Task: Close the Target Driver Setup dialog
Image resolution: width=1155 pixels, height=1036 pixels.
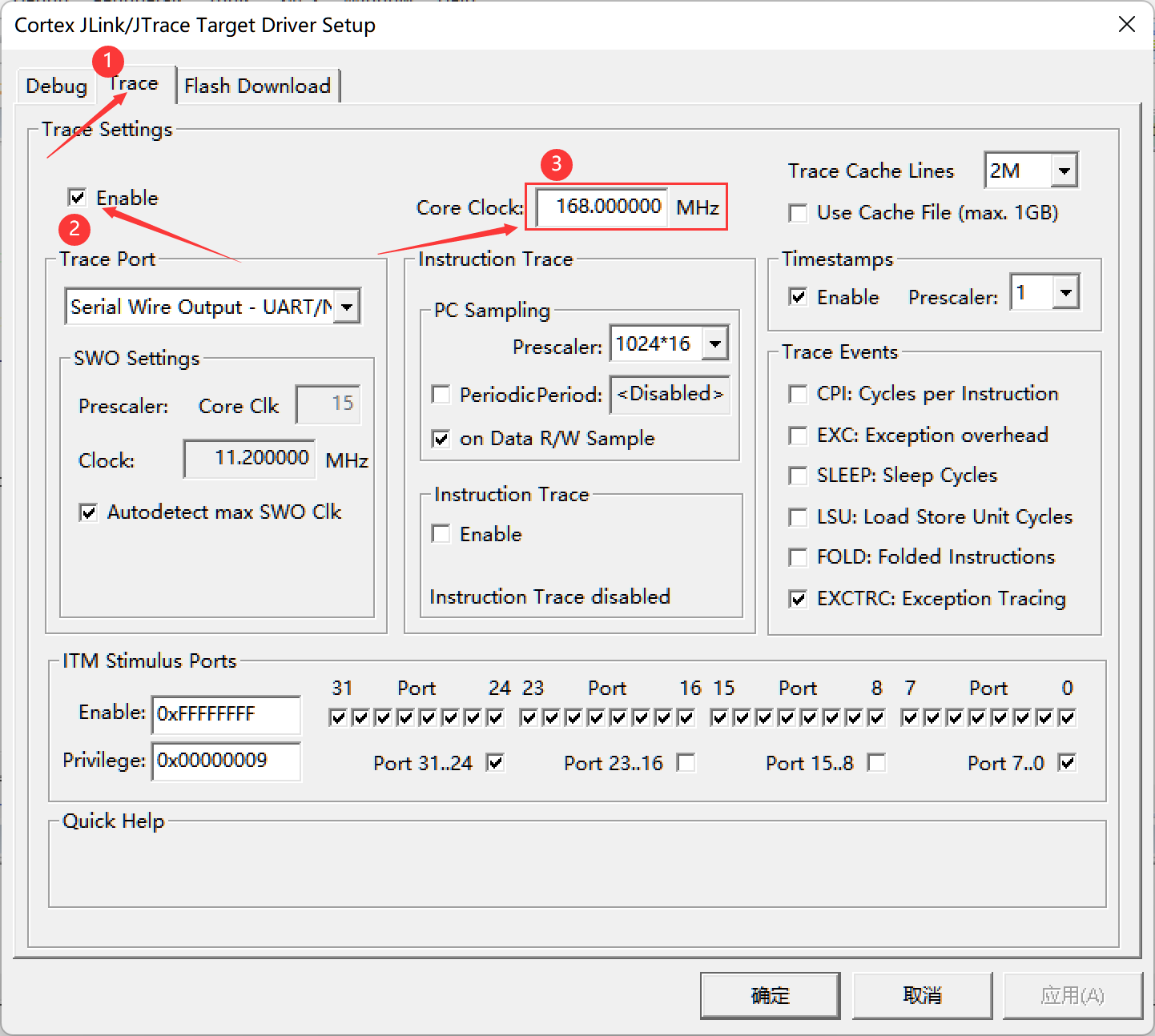Action: click(1126, 24)
